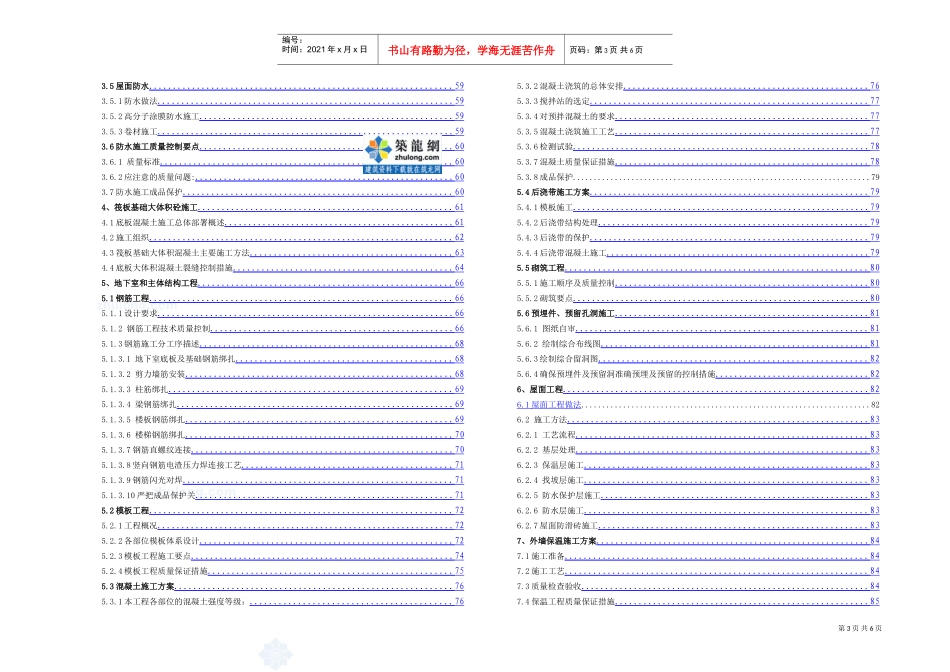Jump to '5.2.3 模板工程施工要点'
Viewport: 950px width, 672px height.
coord(282,556)
